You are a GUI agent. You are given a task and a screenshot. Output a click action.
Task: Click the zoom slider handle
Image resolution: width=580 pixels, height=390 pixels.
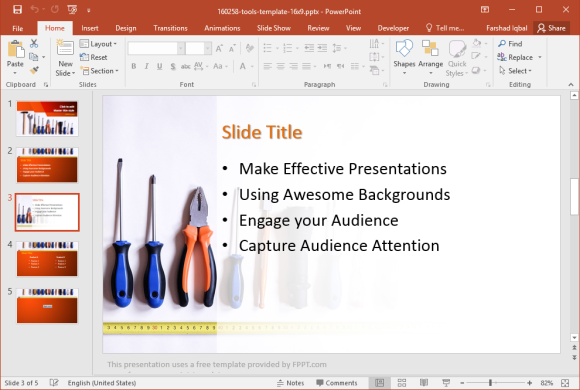pos(490,383)
